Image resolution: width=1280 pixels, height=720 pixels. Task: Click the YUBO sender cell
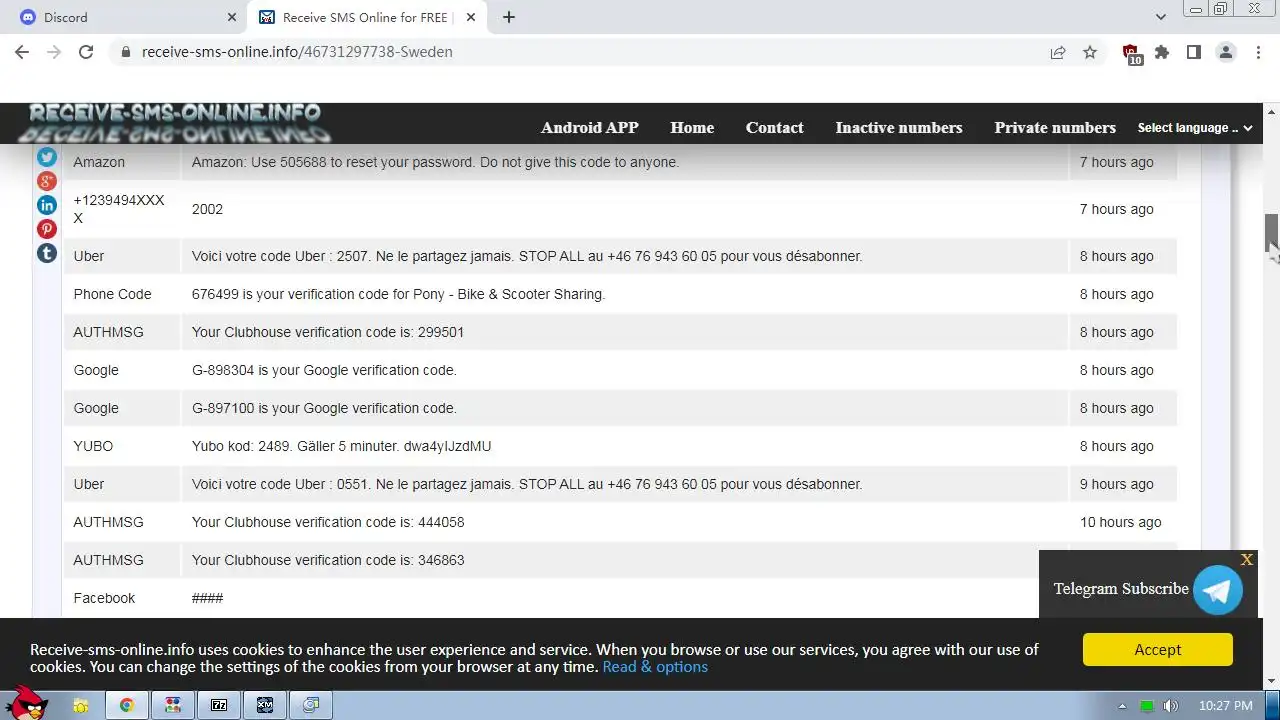122,446
